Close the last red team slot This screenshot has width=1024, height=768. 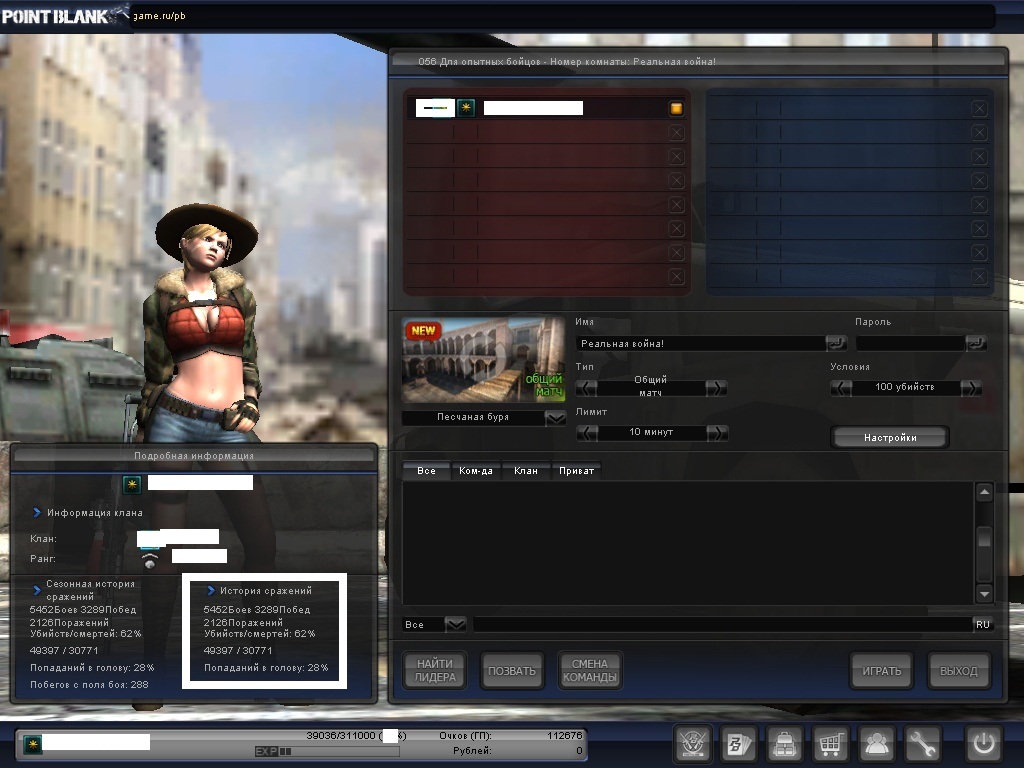(676, 277)
